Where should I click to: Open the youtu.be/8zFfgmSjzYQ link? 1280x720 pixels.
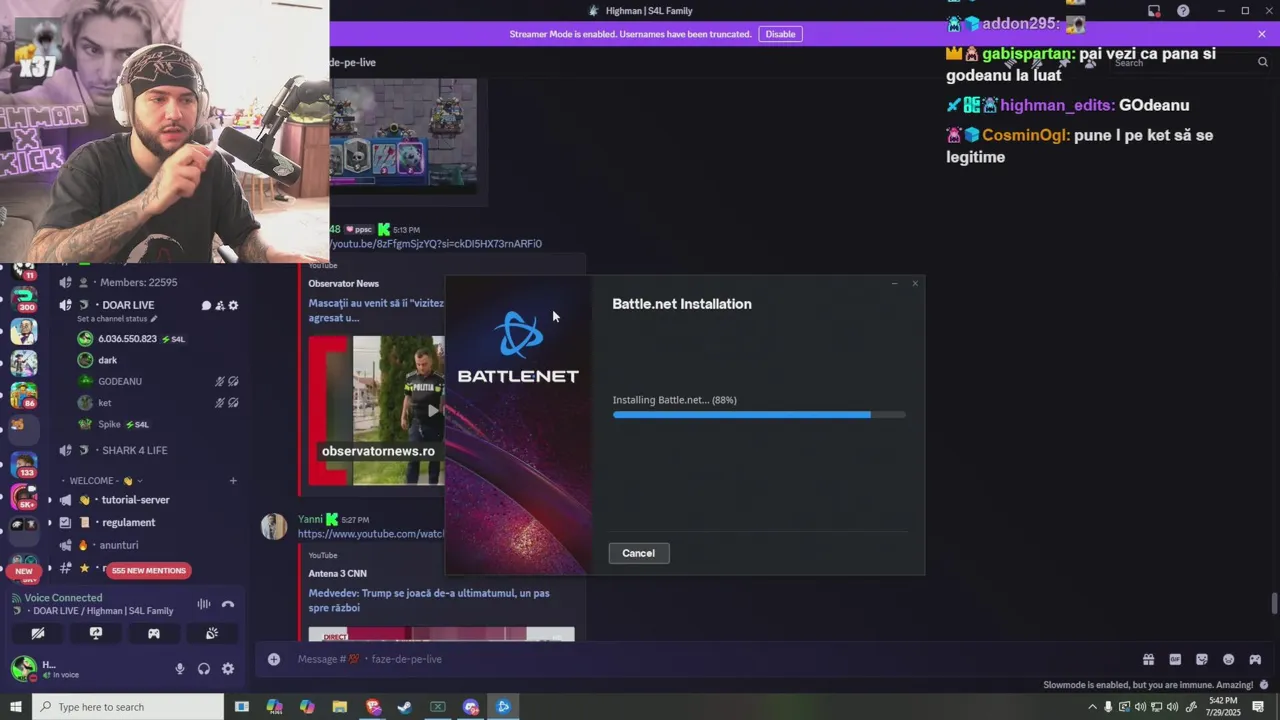tap(435, 244)
